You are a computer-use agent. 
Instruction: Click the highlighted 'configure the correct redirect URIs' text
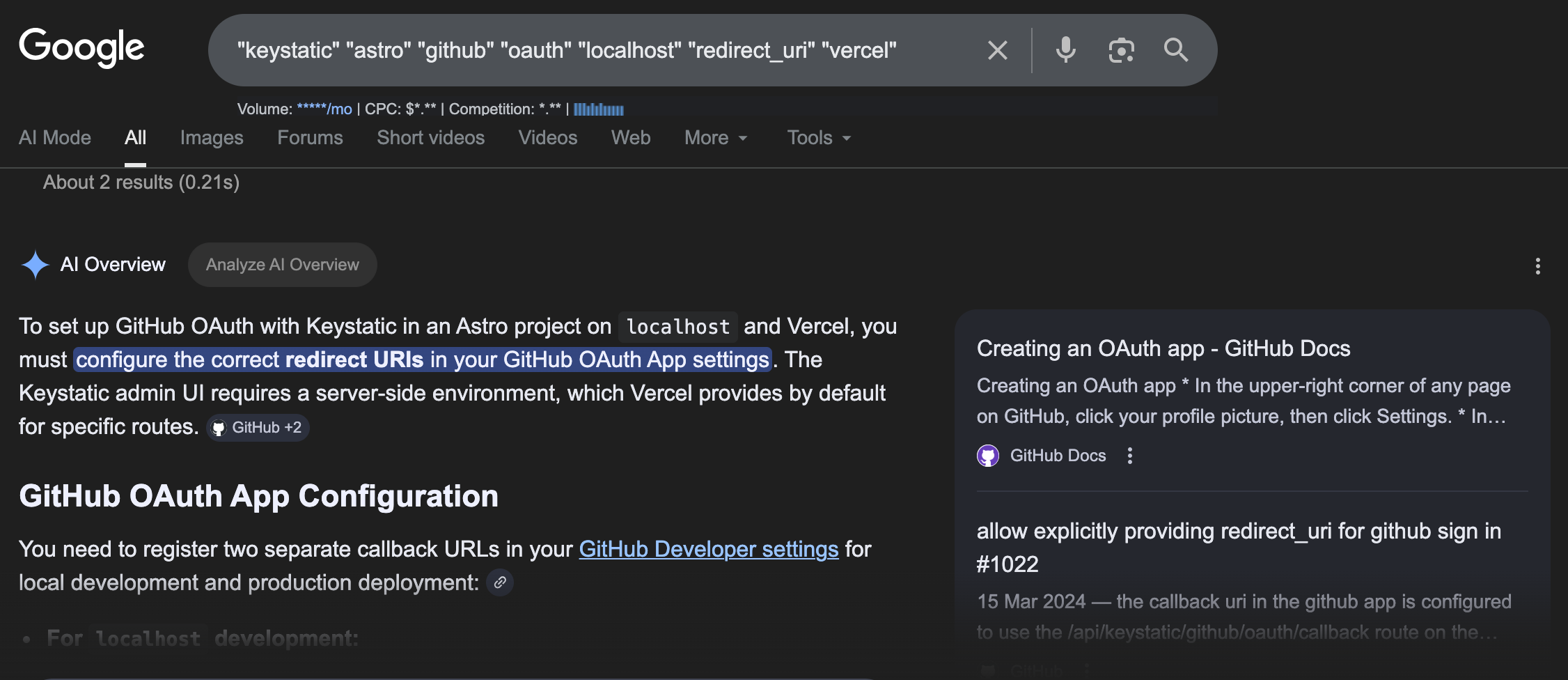(x=423, y=360)
